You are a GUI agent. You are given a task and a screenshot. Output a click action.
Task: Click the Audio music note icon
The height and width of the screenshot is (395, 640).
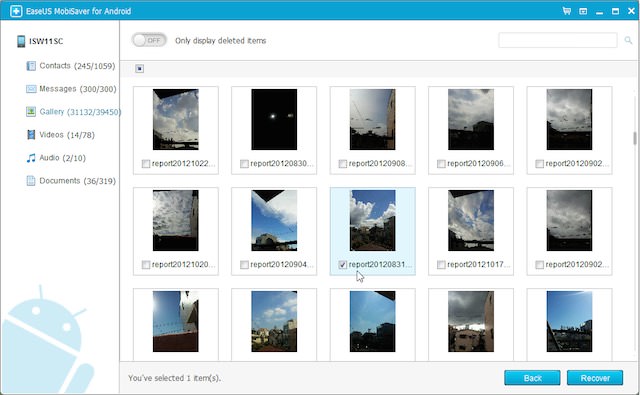(x=31, y=158)
